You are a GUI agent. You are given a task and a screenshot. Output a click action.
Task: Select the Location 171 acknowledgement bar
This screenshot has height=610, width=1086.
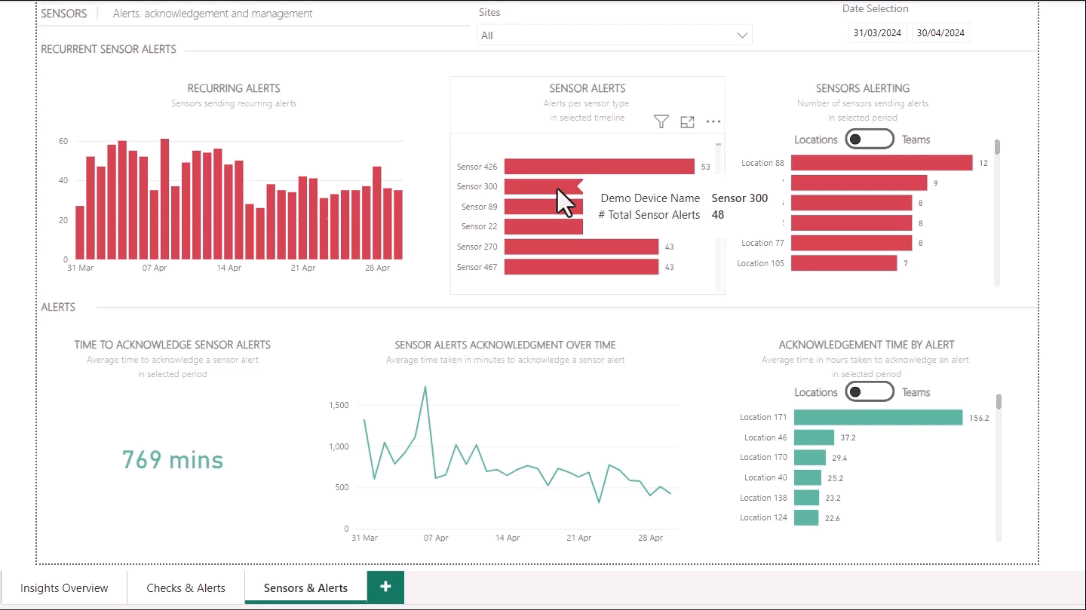(x=878, y=417)
